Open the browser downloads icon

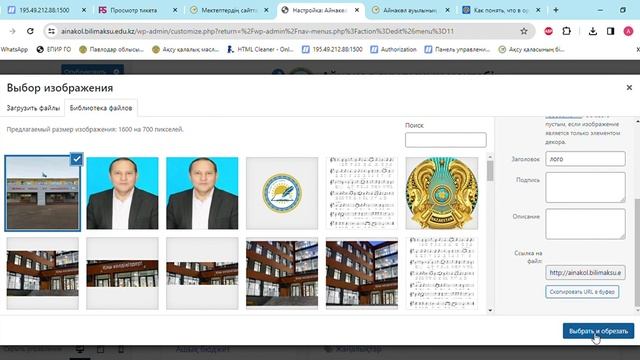click(593, 31)
